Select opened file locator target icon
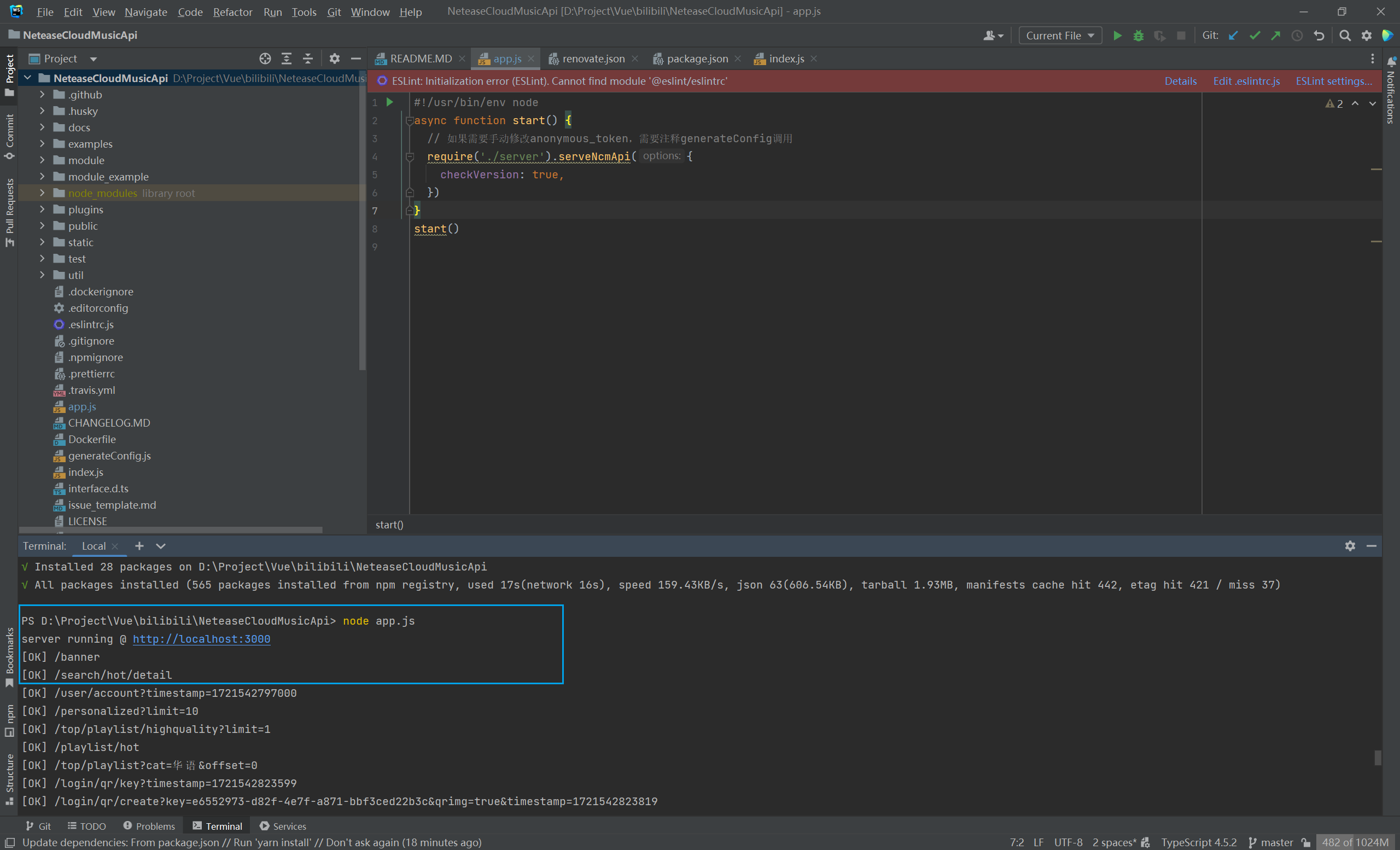Image resolution: width=1400 pixels, height=850 pixels. click(x=265, y=59)
